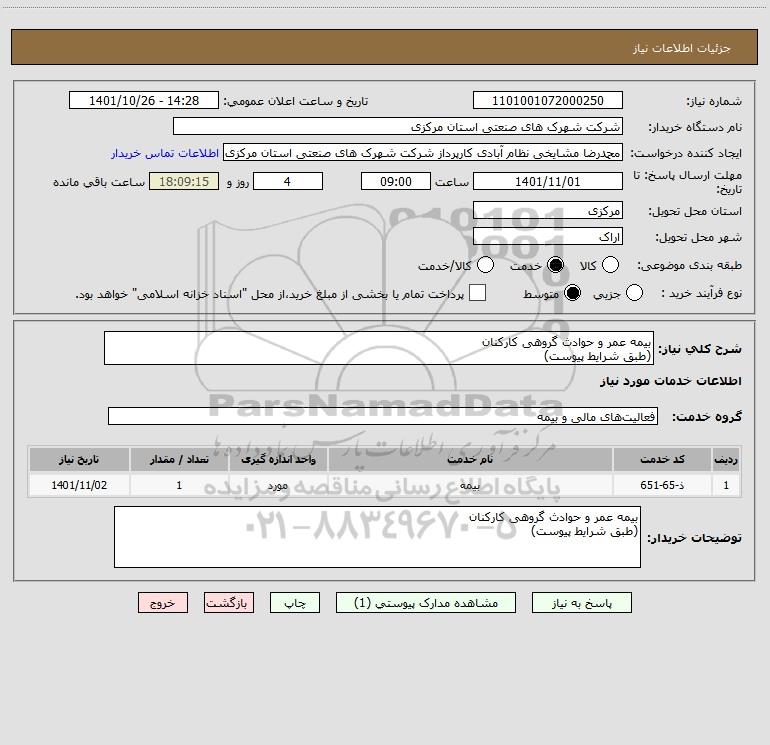Viewport: 770px width, 745px height.
Task: Toggle the اسناد خزانه اسلامی payment checkbox
Action: (x=477, y=293)
